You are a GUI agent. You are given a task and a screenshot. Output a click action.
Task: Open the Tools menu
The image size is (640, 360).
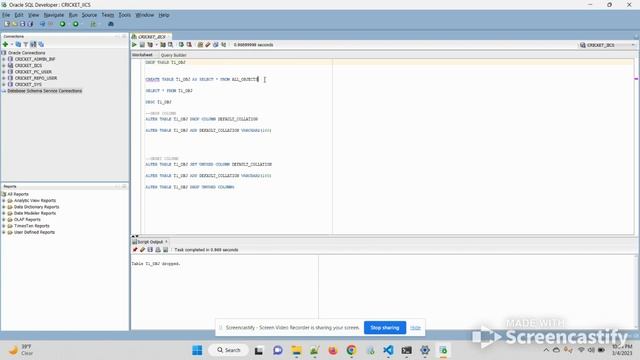[124, 15]
